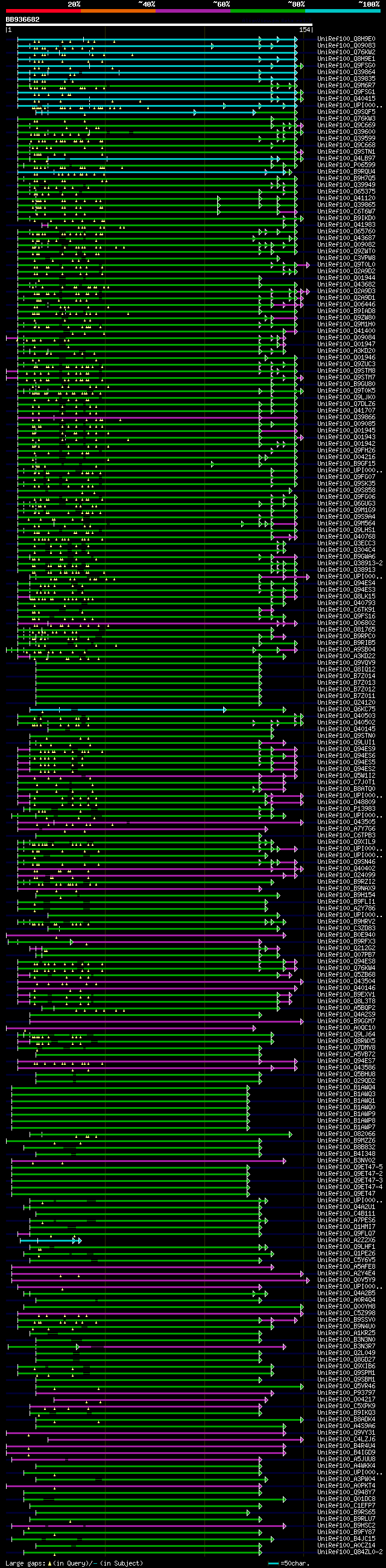Open the UniRef100_Q9T0L0 entry
386x1568 pixels.
coord(346,265)
